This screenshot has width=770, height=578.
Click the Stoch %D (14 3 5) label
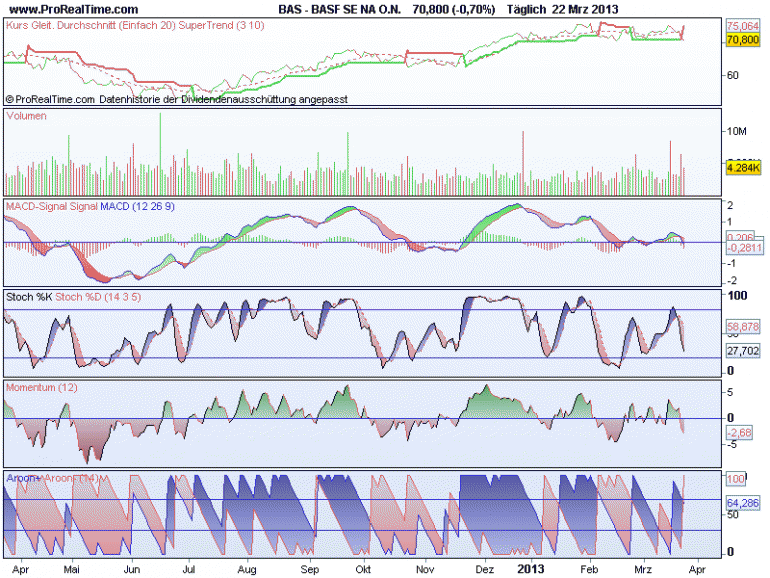pyautogui.click(x=98, y=297)
